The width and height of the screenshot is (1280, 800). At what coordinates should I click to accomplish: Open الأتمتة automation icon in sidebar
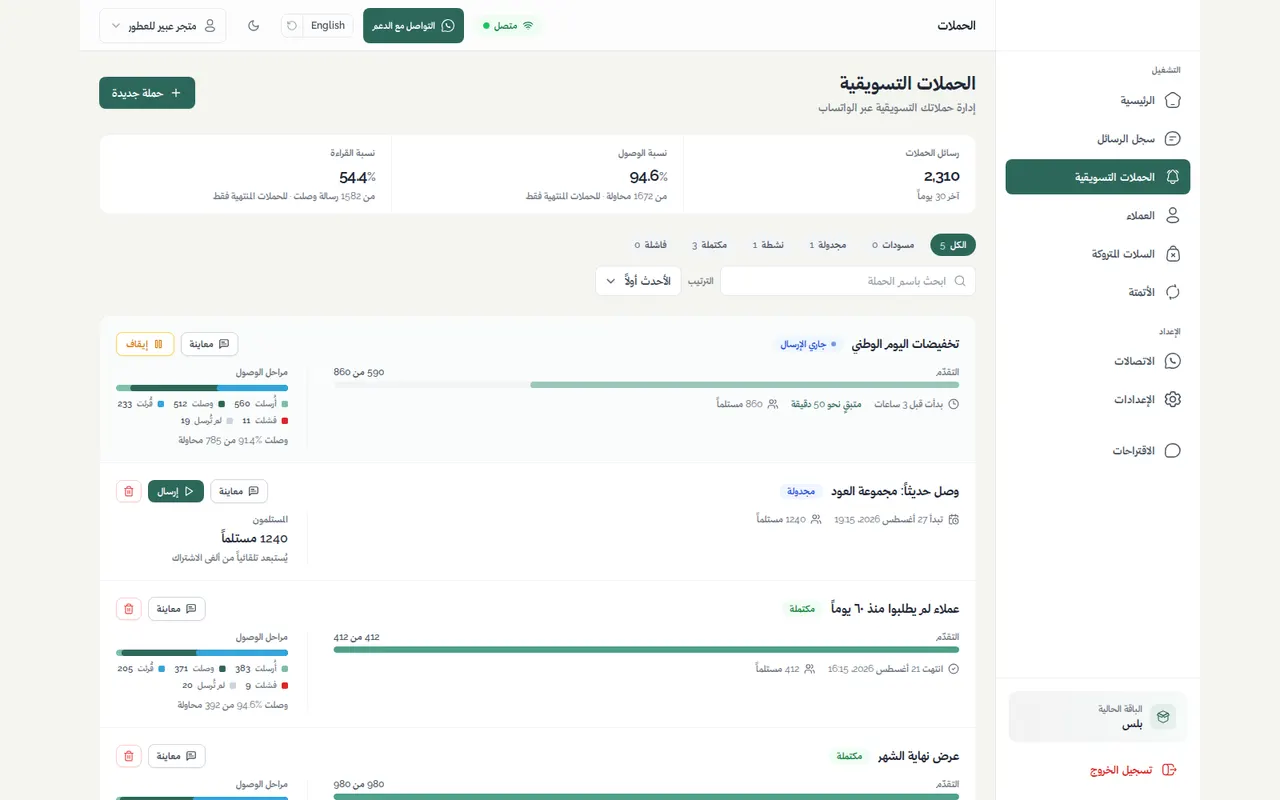tap(1173, 292)
